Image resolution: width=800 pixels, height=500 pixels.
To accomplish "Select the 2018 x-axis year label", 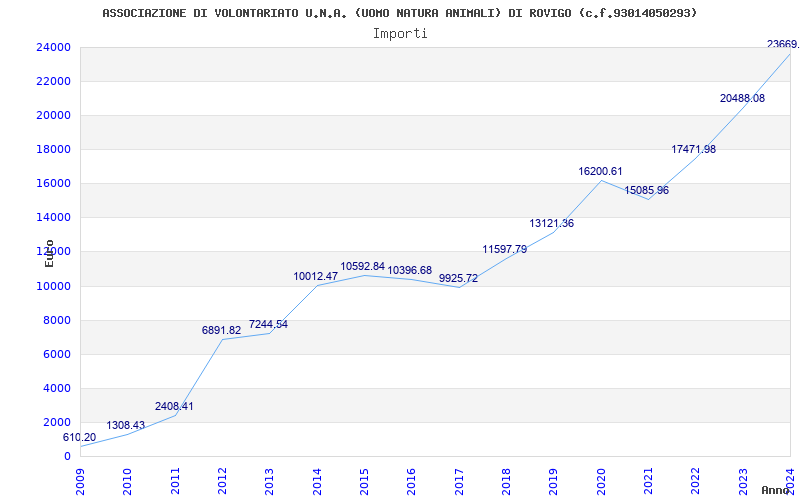I will [x=506, y=482].
